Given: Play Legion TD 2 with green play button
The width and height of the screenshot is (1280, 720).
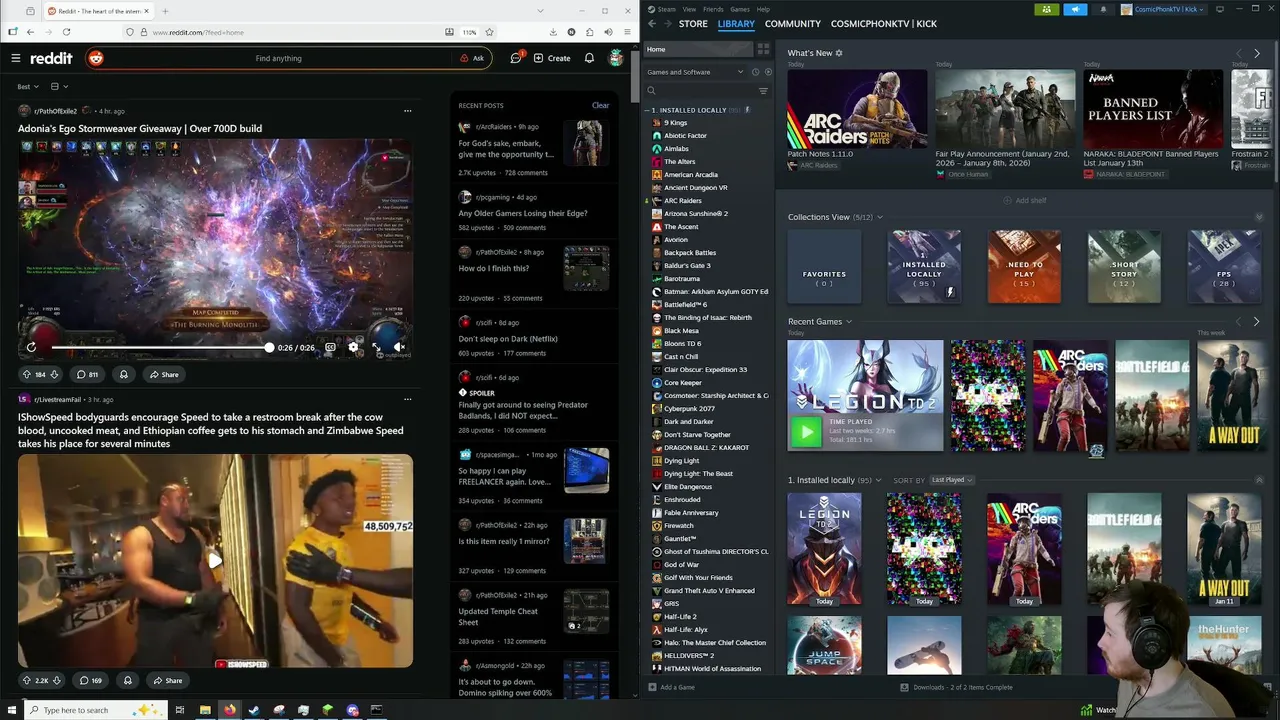Looking at the screenshot, I should [806, 431].
